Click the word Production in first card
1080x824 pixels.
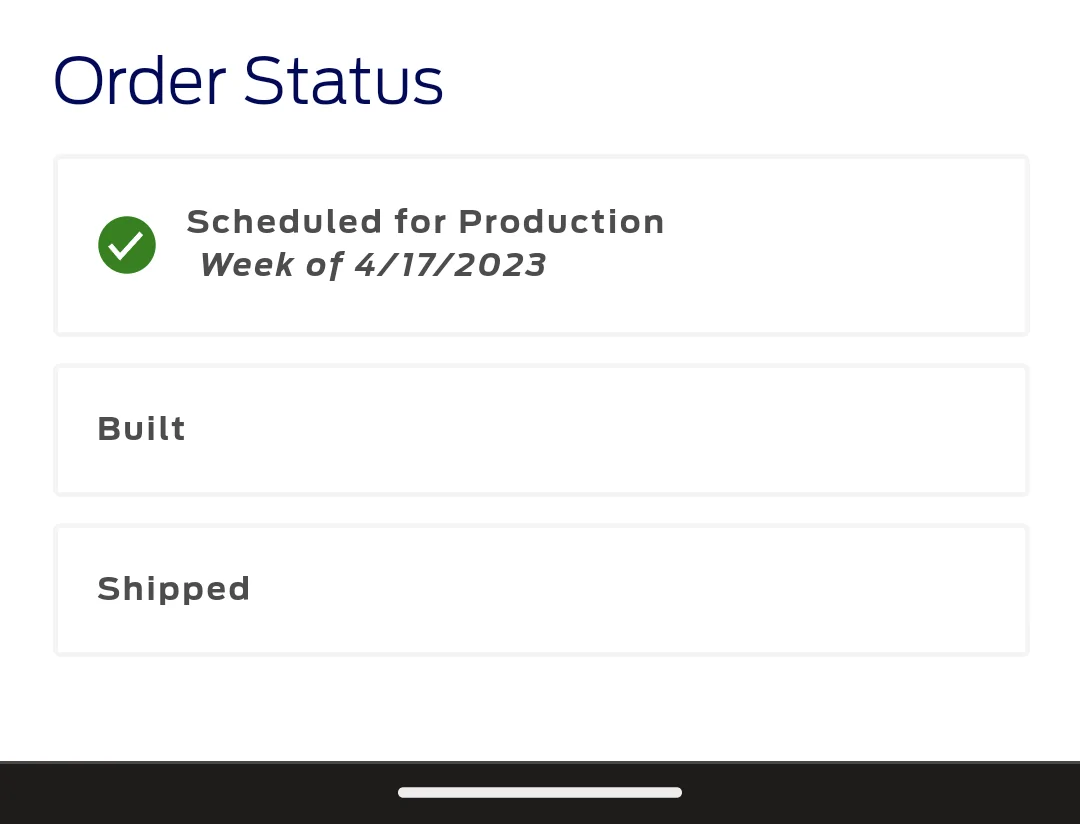click(x=561, y=222)
